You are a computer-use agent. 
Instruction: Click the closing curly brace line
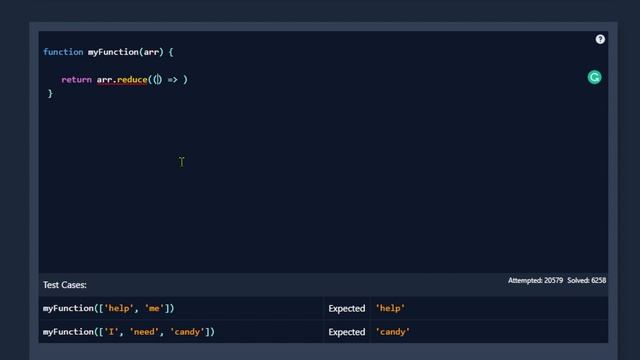tap(50, 94)
